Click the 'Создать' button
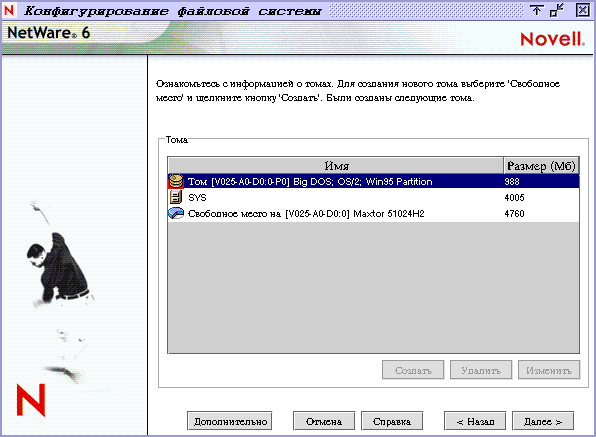596x437 pixels. click(x=413, y=370)
